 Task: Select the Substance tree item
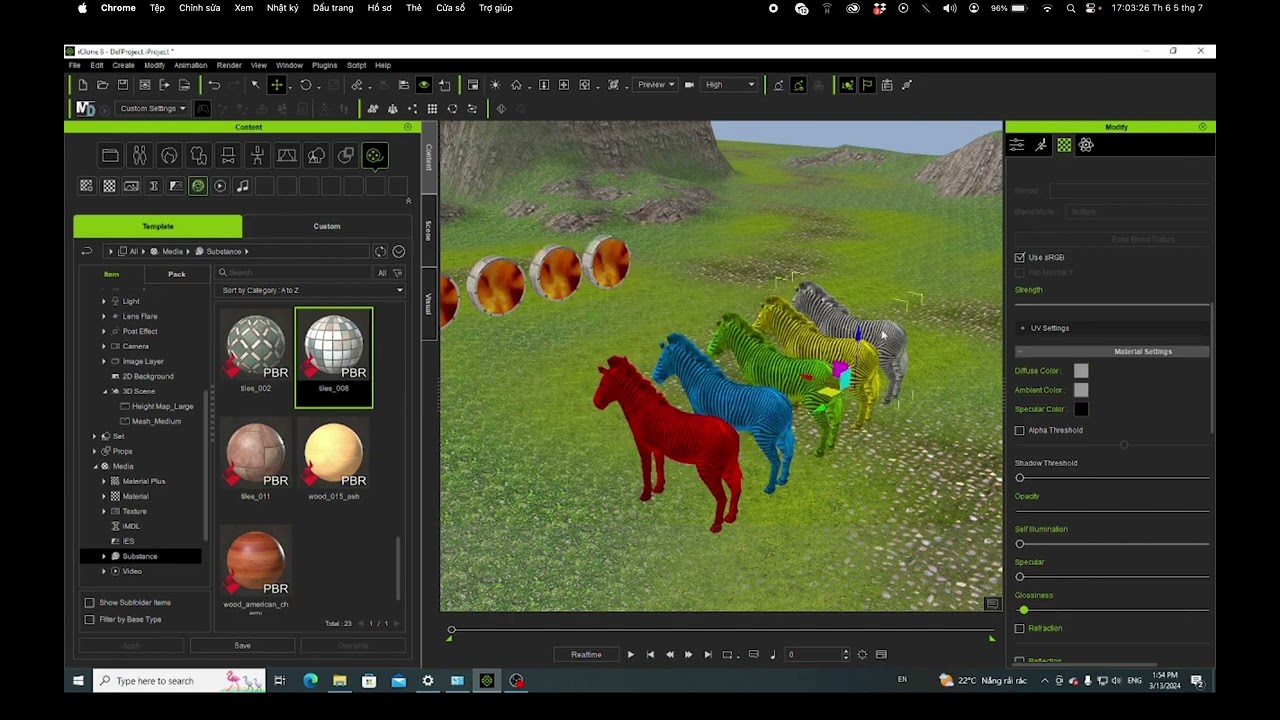coord(140,556)
